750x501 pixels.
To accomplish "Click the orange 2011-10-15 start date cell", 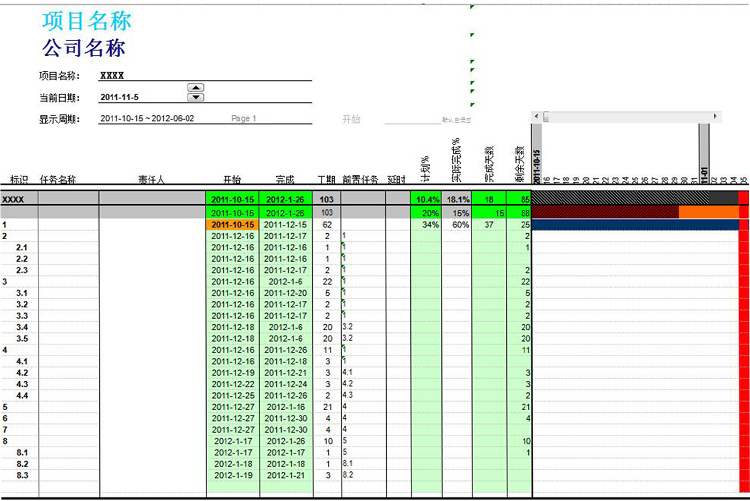I will coord(232,225).
